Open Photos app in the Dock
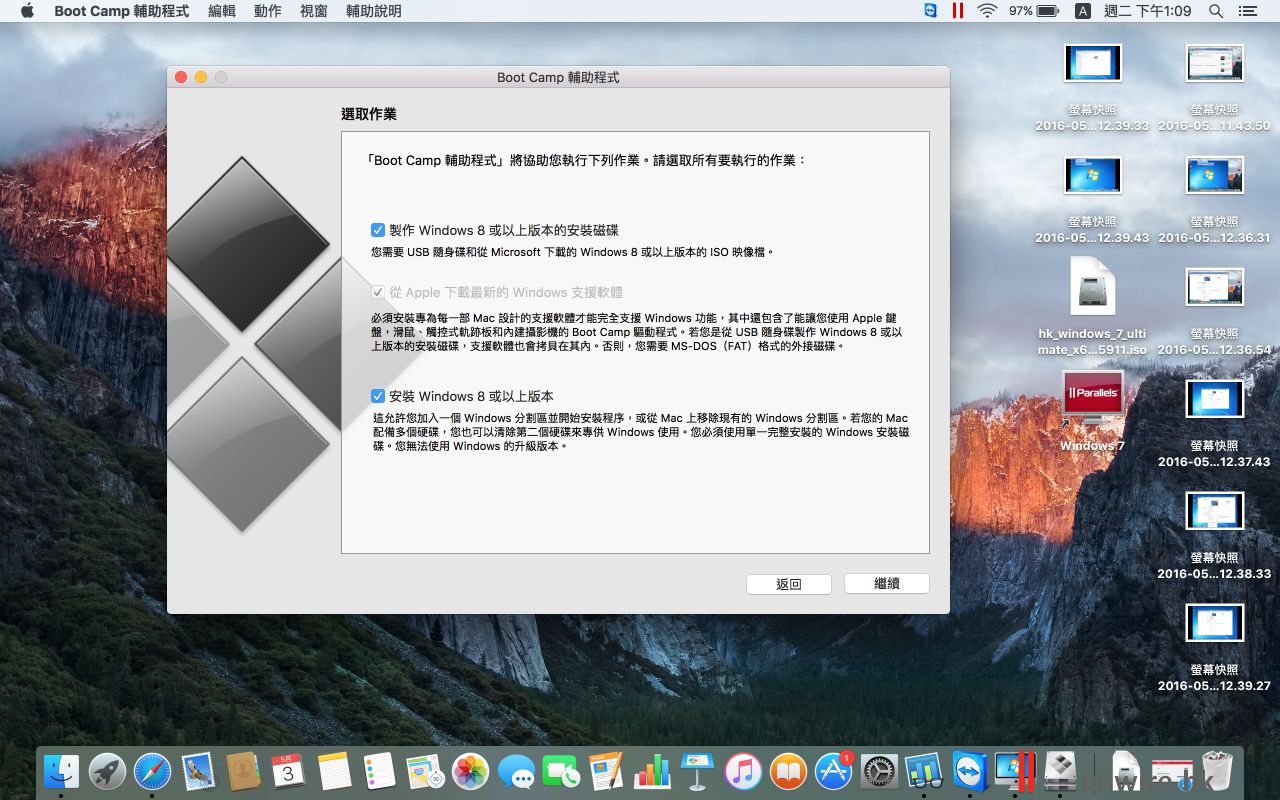The image size is (1280, 800). click(469, 772)
